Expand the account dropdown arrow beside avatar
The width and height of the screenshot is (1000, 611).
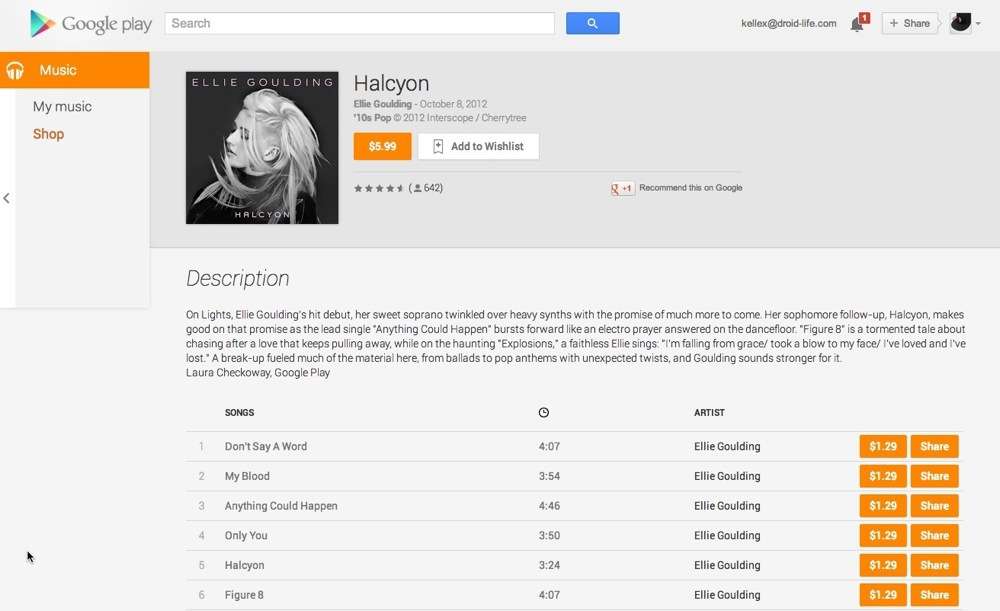pyautogui.click(x=978, y=24)
